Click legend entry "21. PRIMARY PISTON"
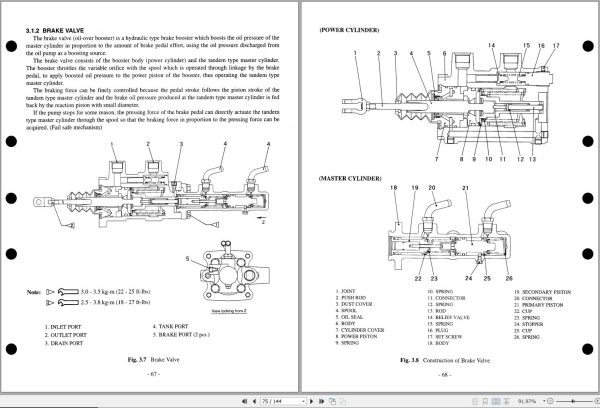 (539, 305)
